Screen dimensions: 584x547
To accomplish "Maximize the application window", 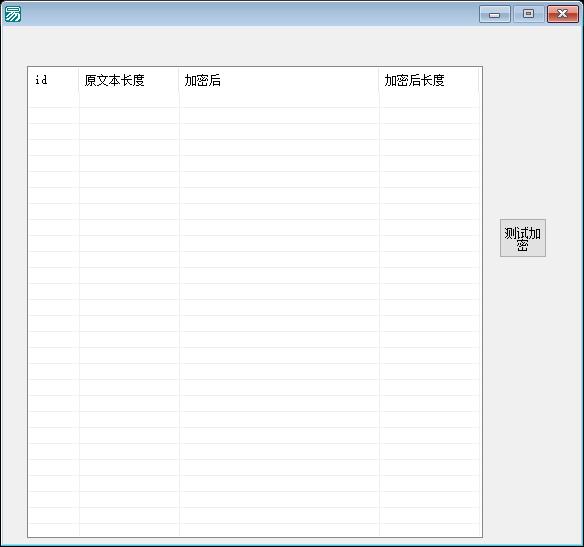I will 528,14.
